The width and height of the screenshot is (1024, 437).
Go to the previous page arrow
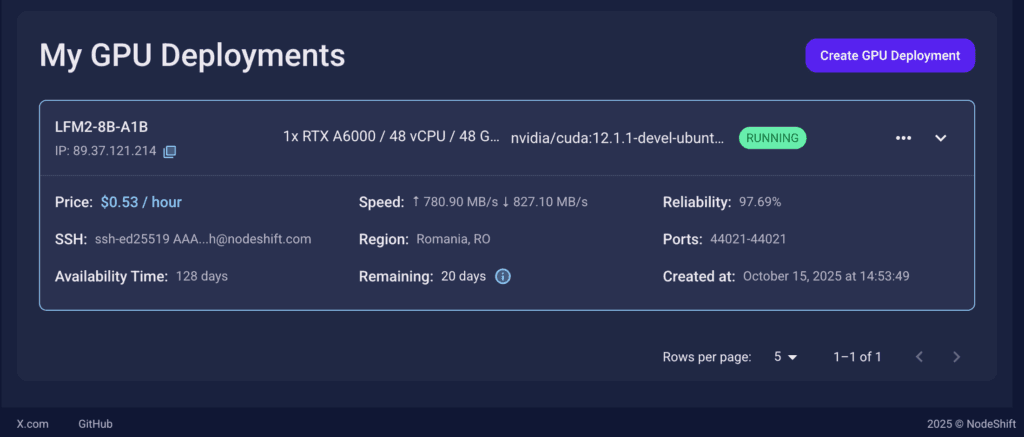point(919,357)
